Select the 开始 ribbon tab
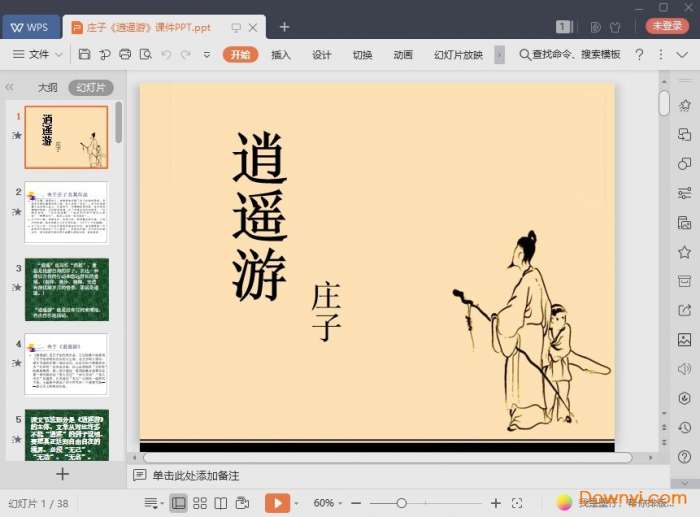 coord(240,54)
